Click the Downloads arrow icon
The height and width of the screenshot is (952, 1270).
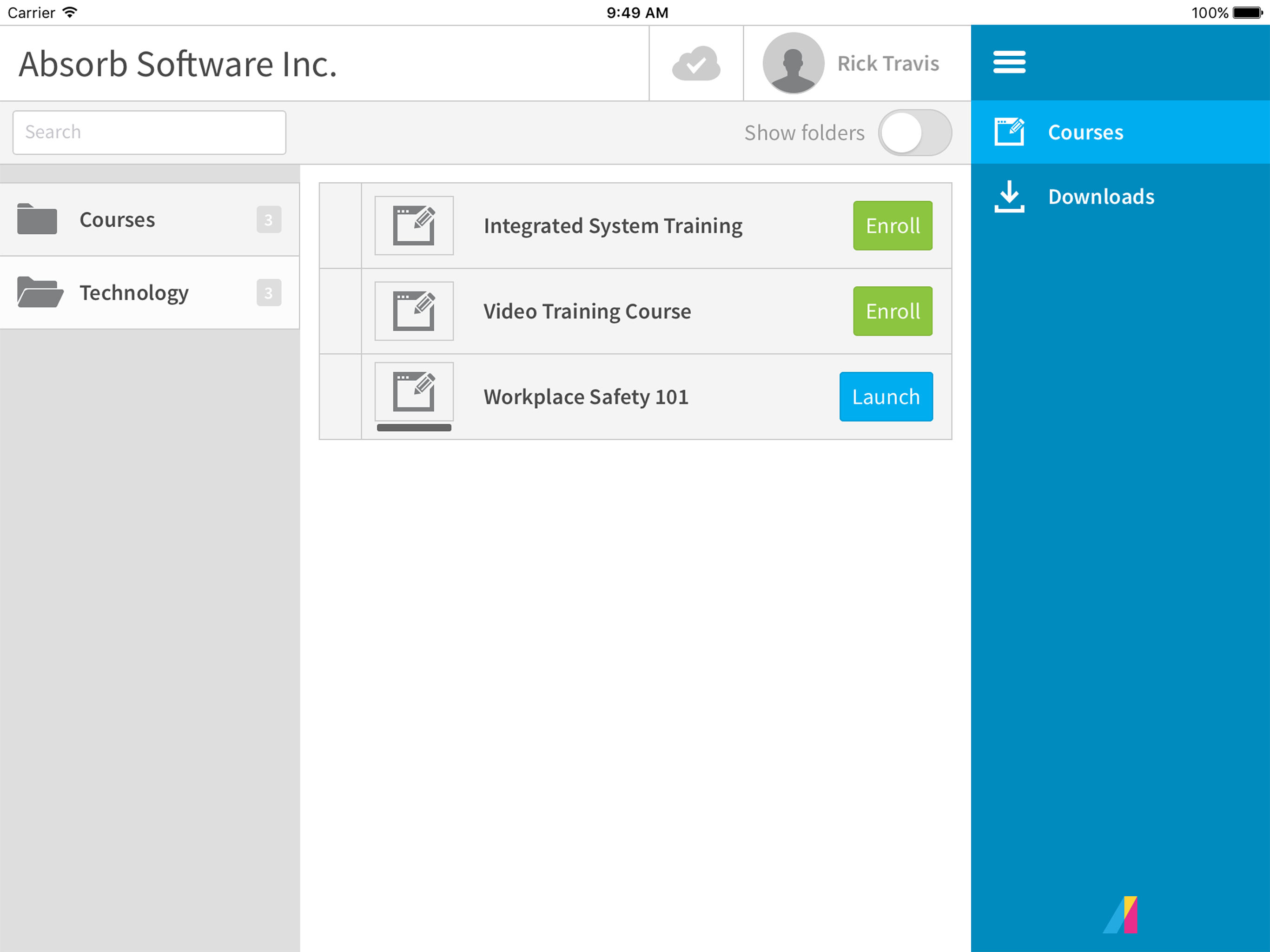tap(1009, 196)
